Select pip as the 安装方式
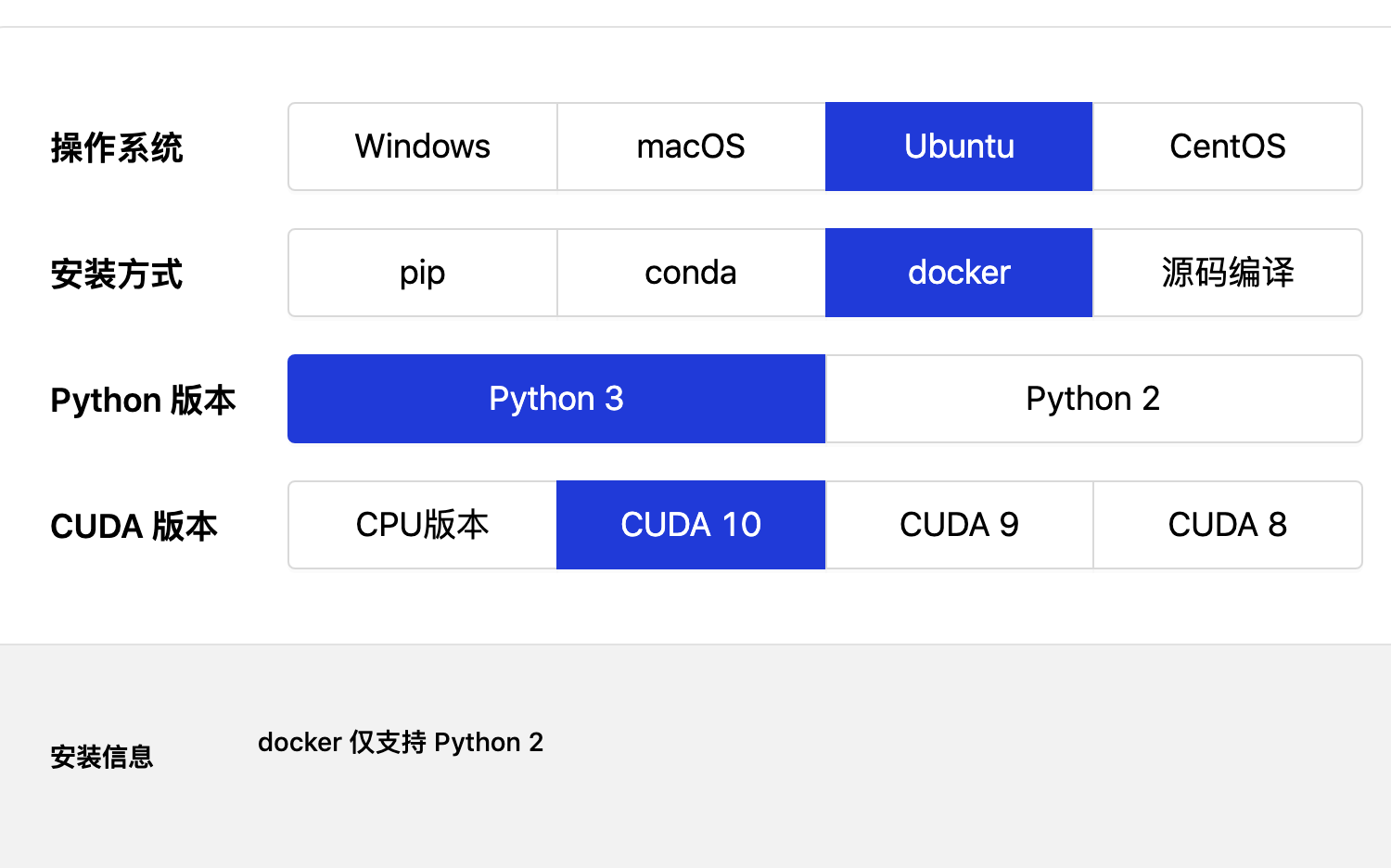 point(422,272)
